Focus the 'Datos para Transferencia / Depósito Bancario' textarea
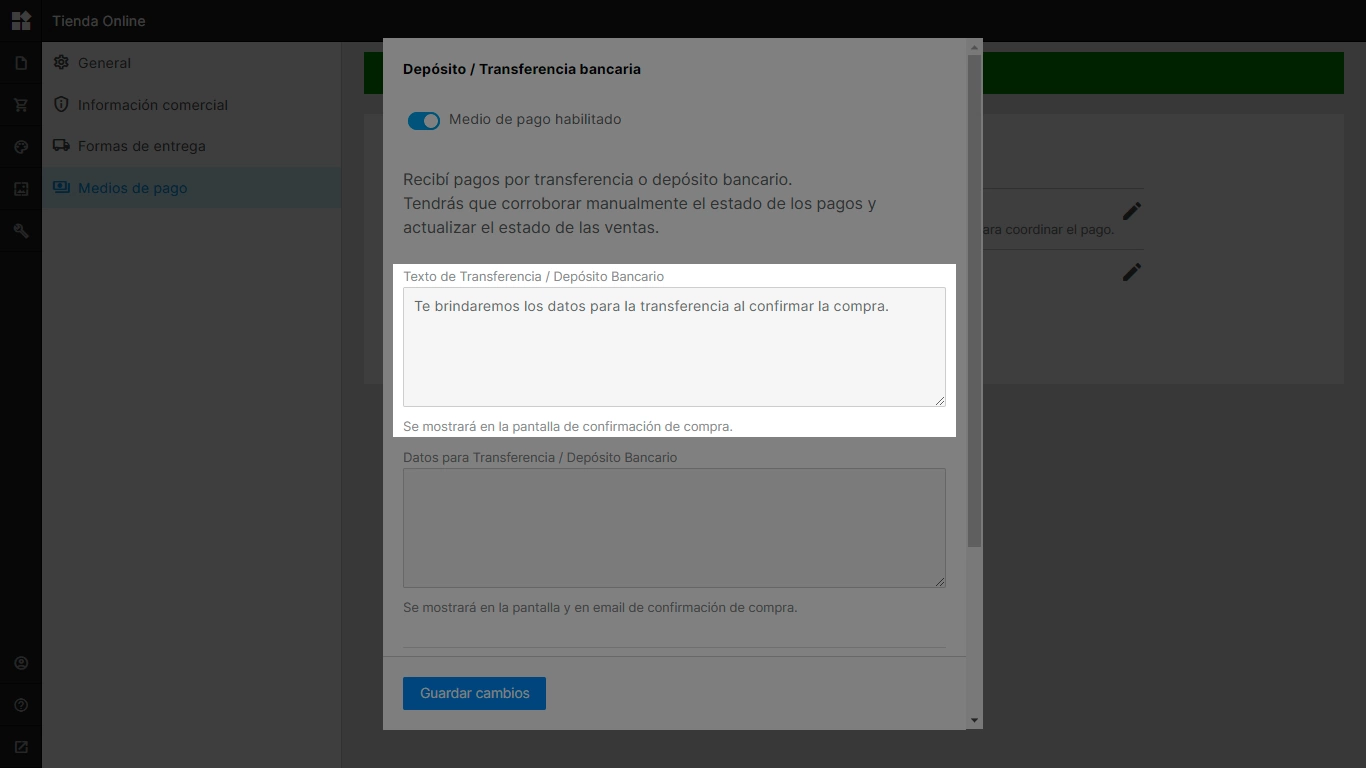The image size is (1366, 768). click(x=674, y=528)
